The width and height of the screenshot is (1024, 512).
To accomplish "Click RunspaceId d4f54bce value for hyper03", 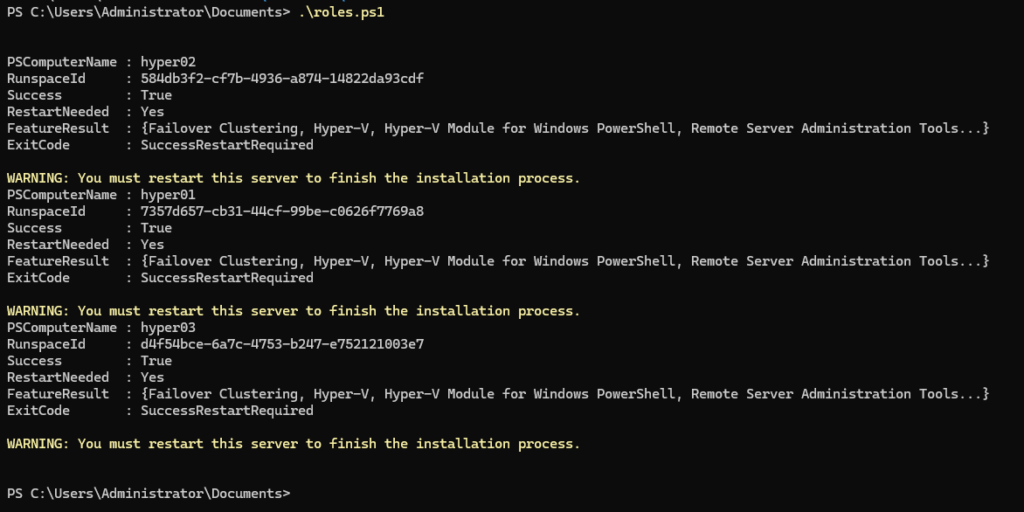I will point(282,344).
